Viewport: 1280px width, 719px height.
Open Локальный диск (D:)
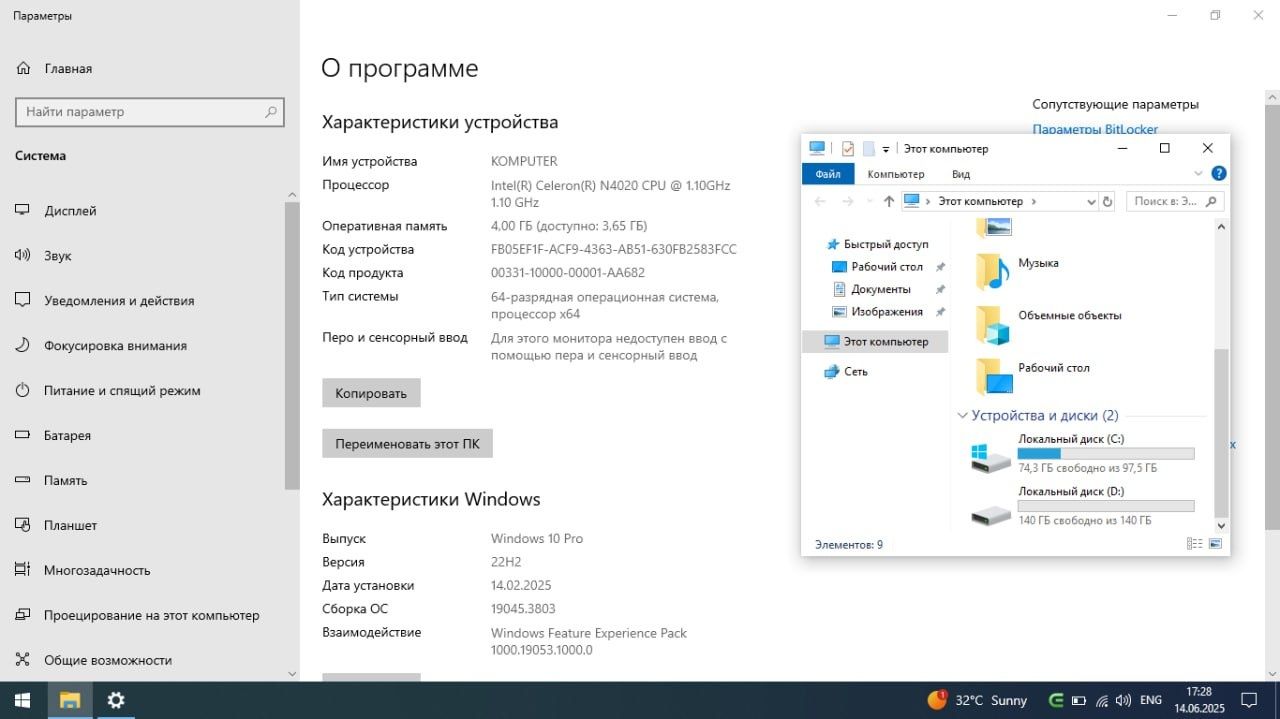coord(1083,507)
